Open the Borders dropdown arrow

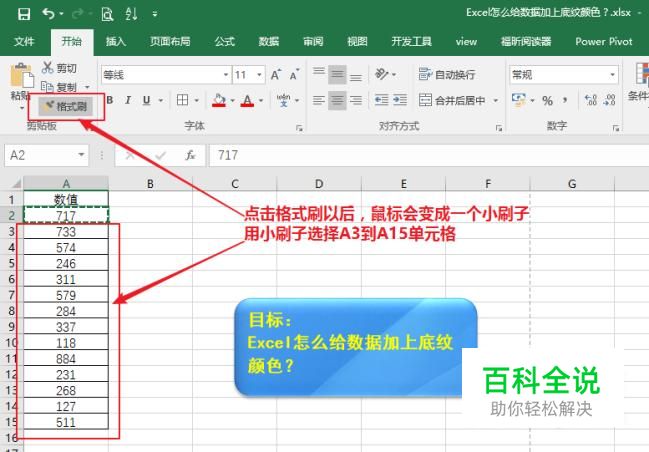[x=197, y=101]
